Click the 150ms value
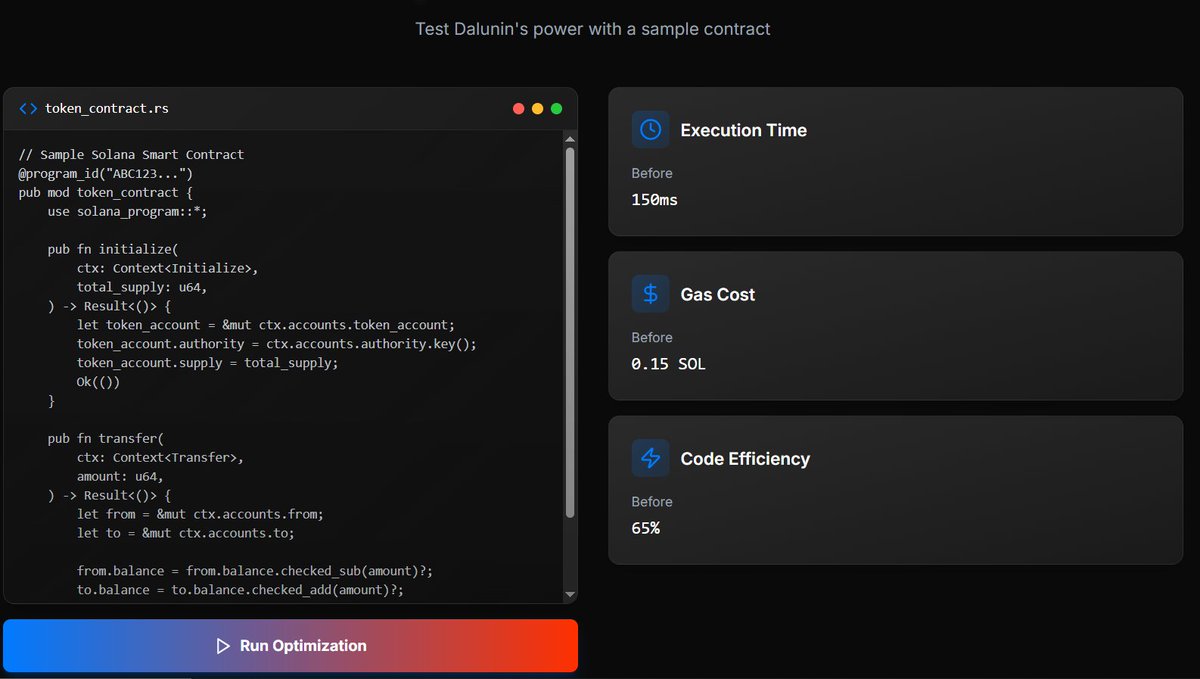Screen dimensions: 1200x679 coord(654,200)
